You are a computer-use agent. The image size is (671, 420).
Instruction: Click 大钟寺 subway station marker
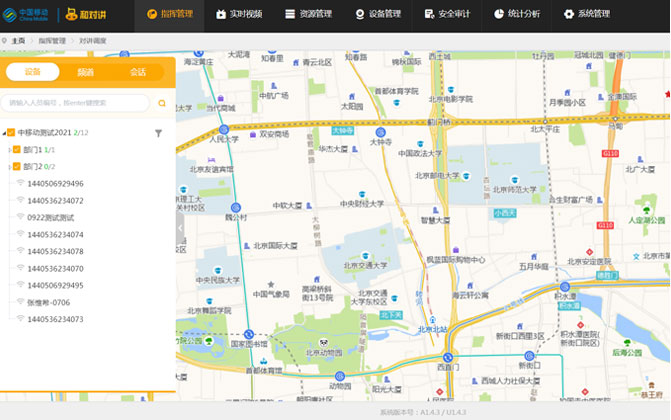click(380, 132)
